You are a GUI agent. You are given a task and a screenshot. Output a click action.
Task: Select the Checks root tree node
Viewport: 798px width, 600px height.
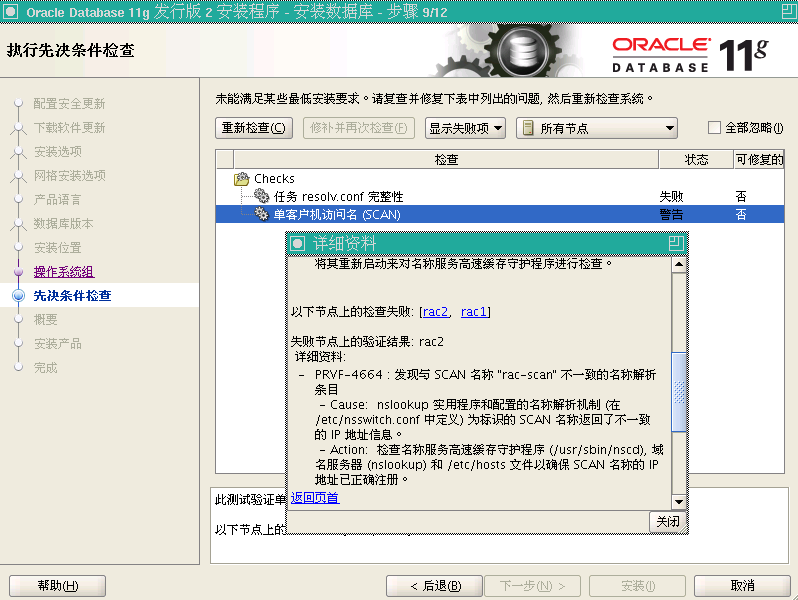tap(274, 179)
